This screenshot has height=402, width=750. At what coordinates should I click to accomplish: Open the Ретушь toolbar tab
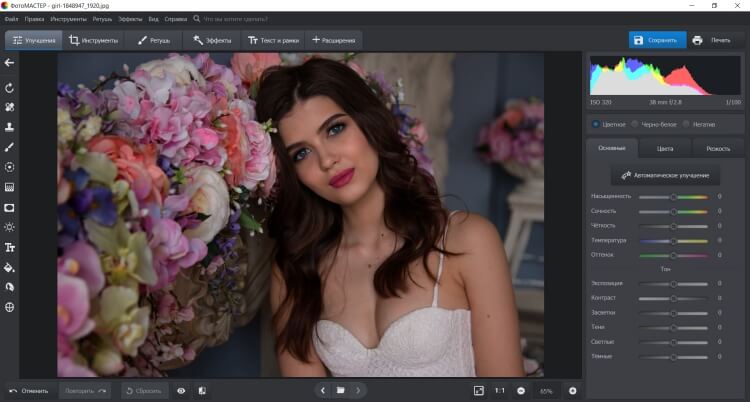click(x=154, y=41)
